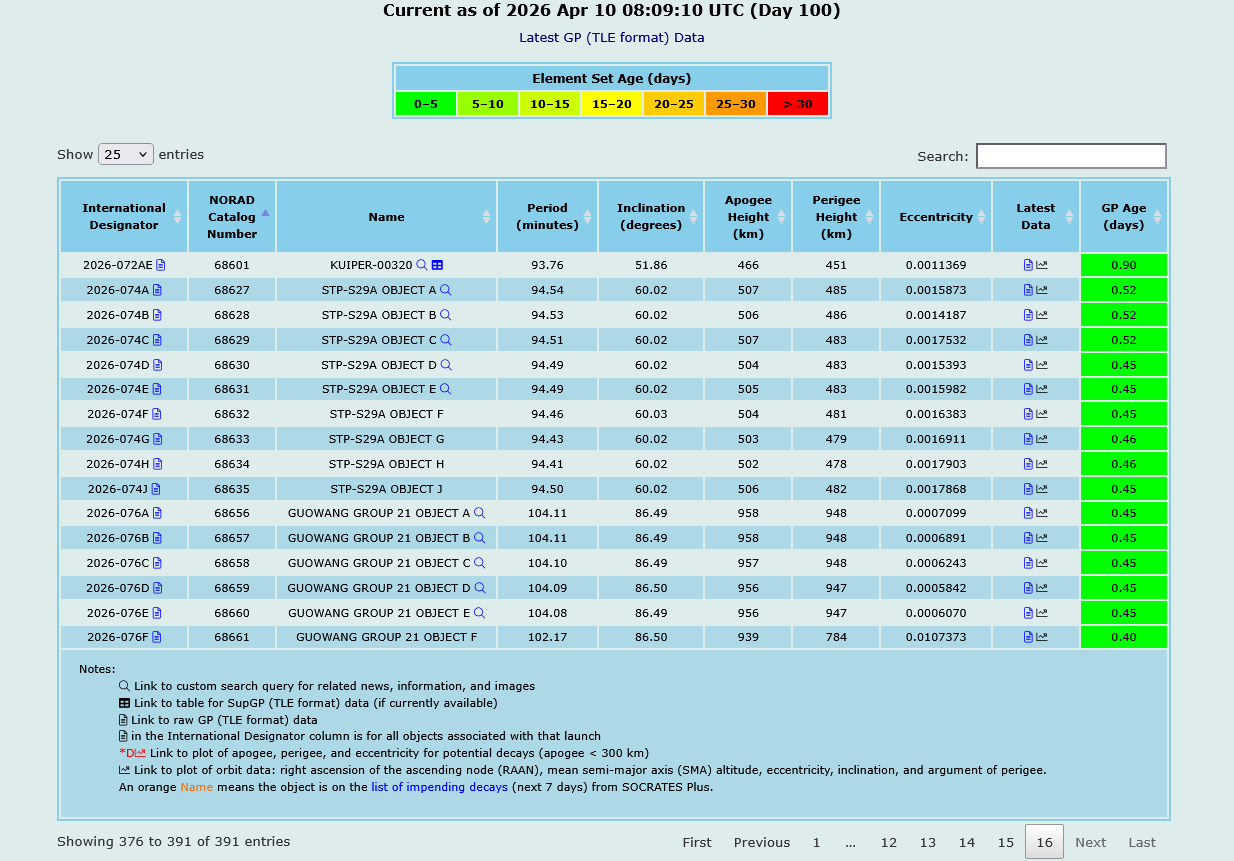Image resolution: width=1234 pixels, height=861 pixels.
Task: Open orbit plot icon for STP-S29A OBJECT J
Action: (x=1042, y=489)
